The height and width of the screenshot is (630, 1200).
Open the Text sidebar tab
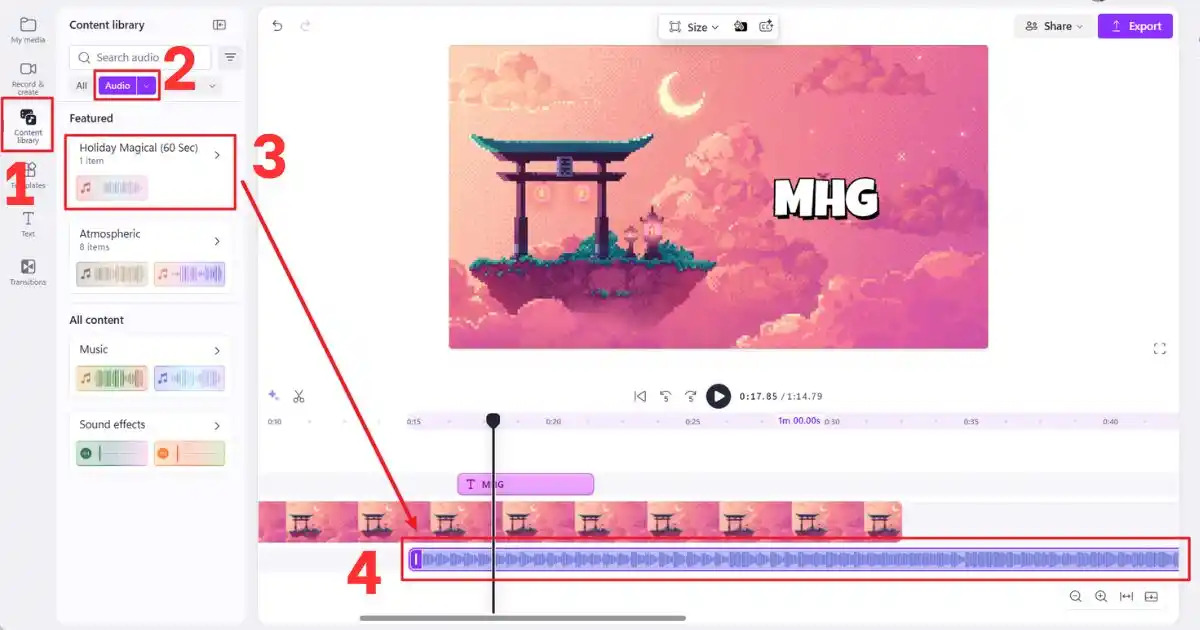pyautogui.click(x=28, y=224)
